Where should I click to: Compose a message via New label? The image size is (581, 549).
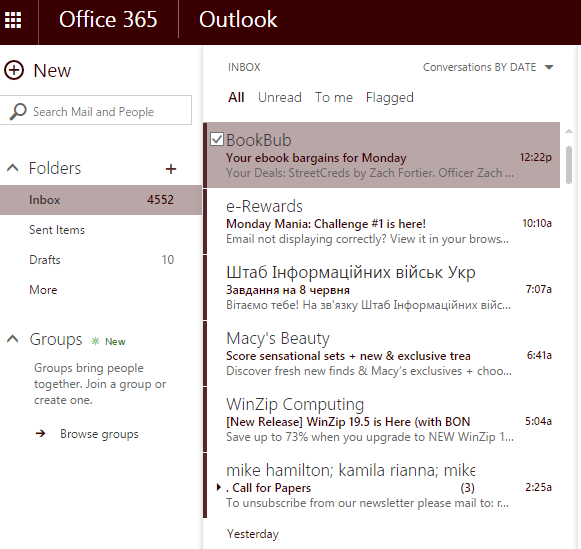pyautogui.click(x=52, y=70)
